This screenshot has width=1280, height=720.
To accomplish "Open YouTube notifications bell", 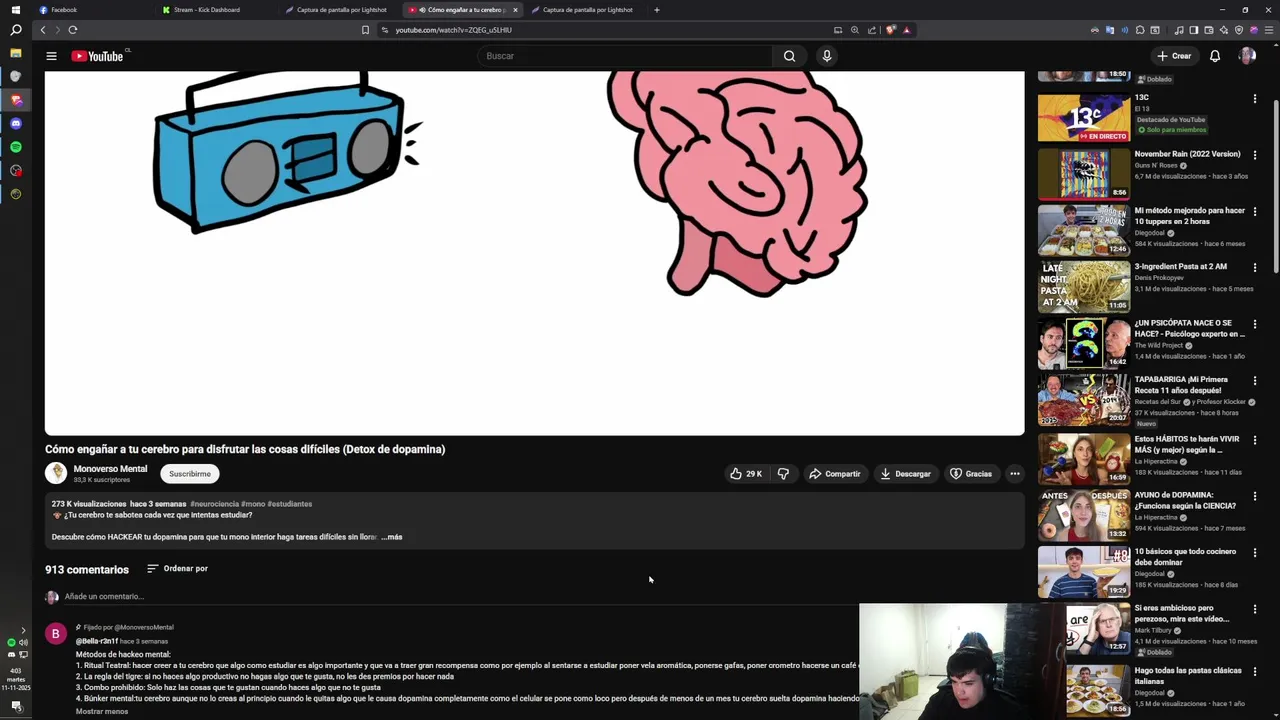I will pos(1215,56).
